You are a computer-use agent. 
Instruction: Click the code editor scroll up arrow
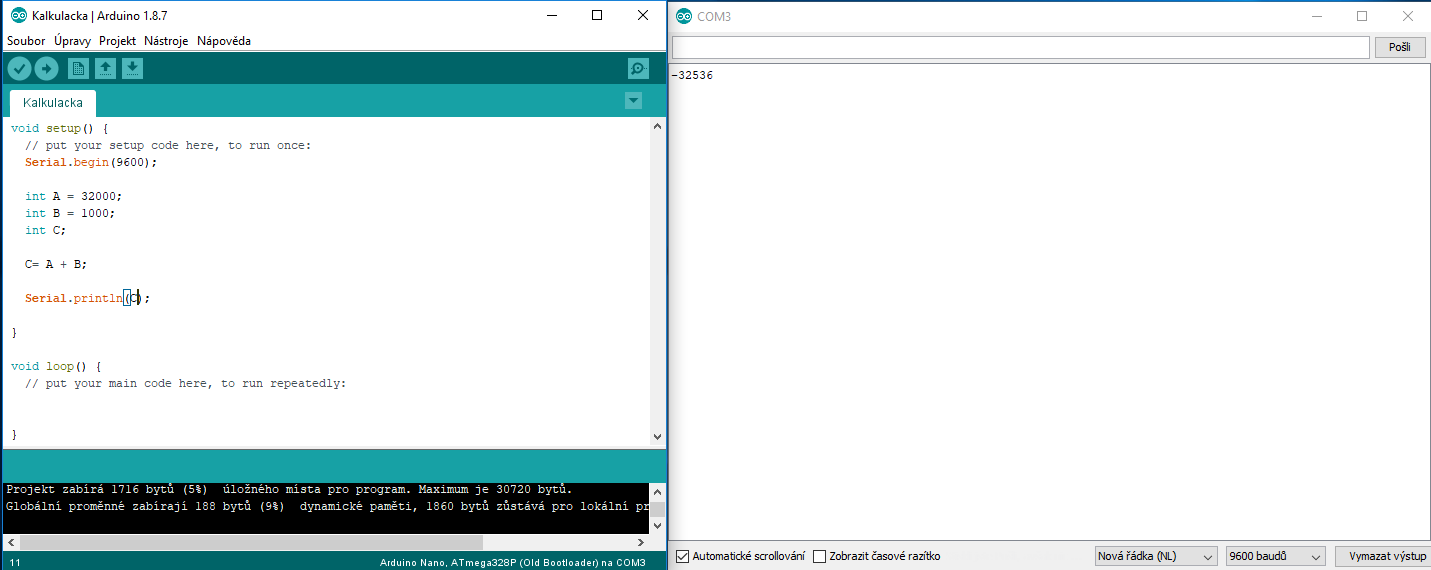657,127
